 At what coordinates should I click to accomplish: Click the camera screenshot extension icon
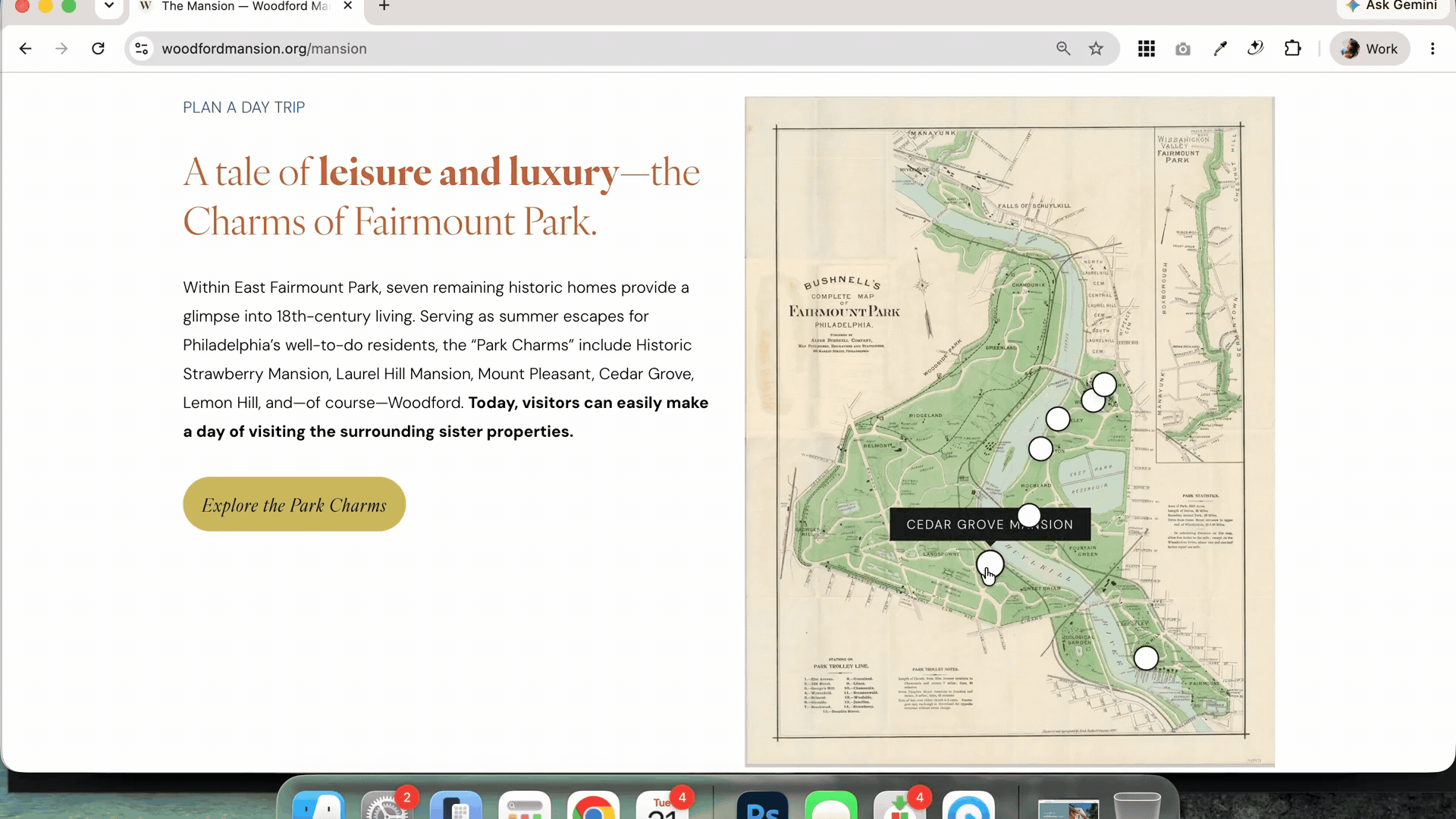pos(1182,49)
